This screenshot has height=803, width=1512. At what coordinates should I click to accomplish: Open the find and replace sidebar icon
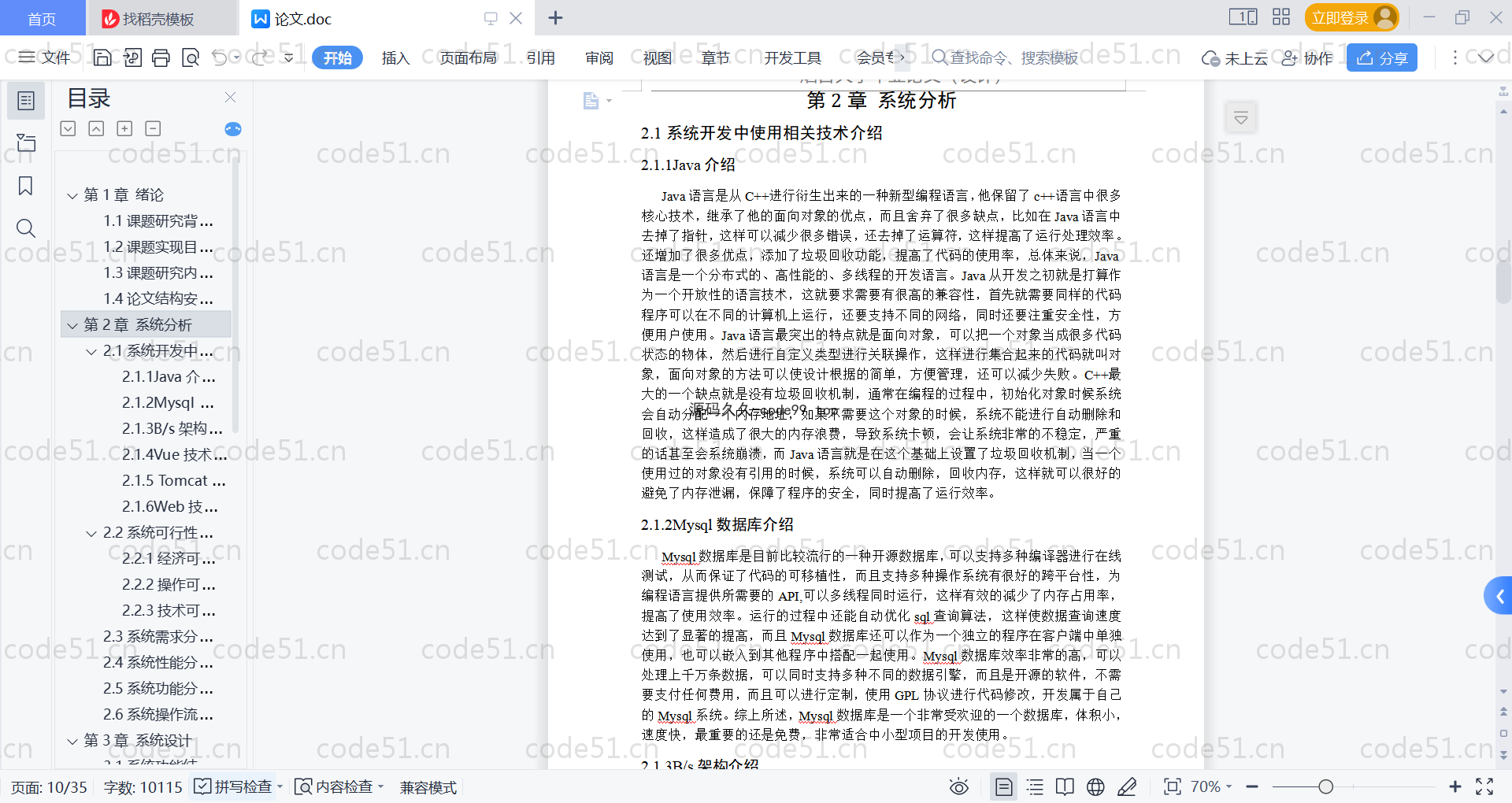(26, 228)
